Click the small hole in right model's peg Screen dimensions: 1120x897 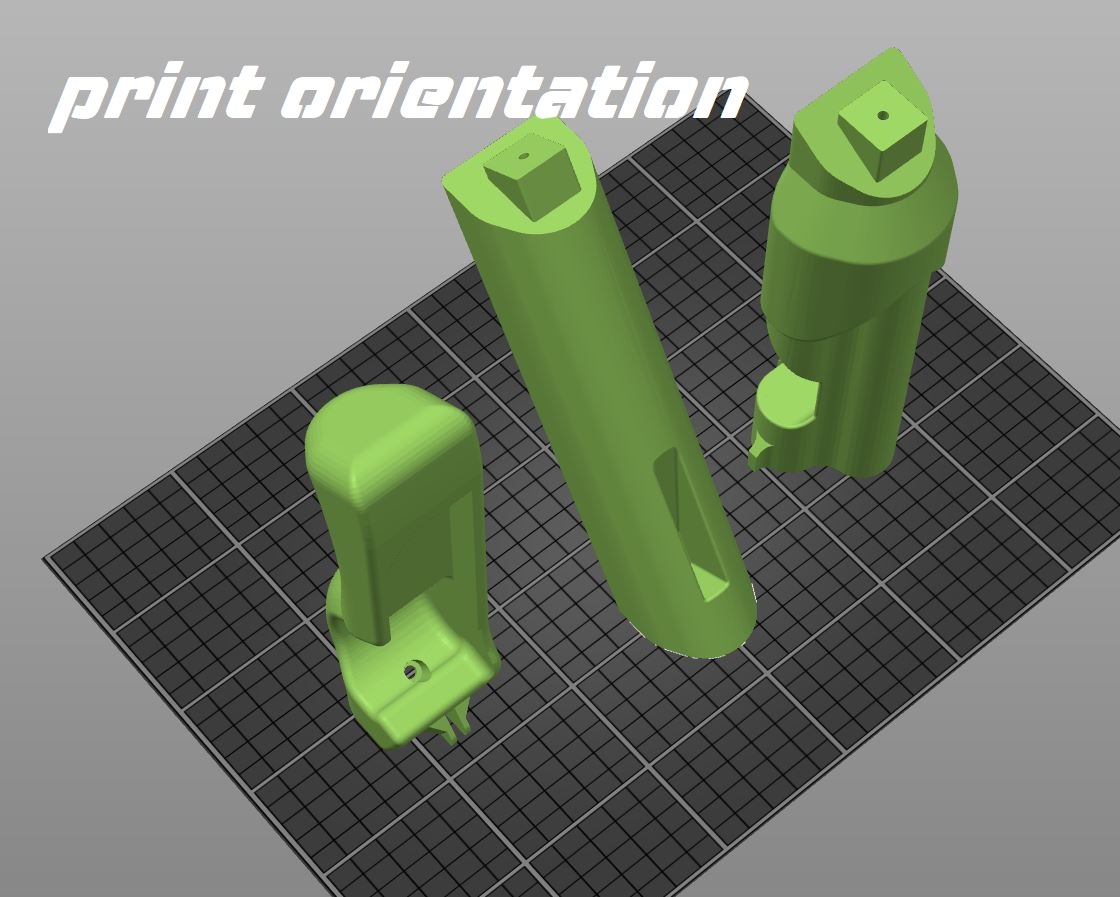[x=883, y=115]
